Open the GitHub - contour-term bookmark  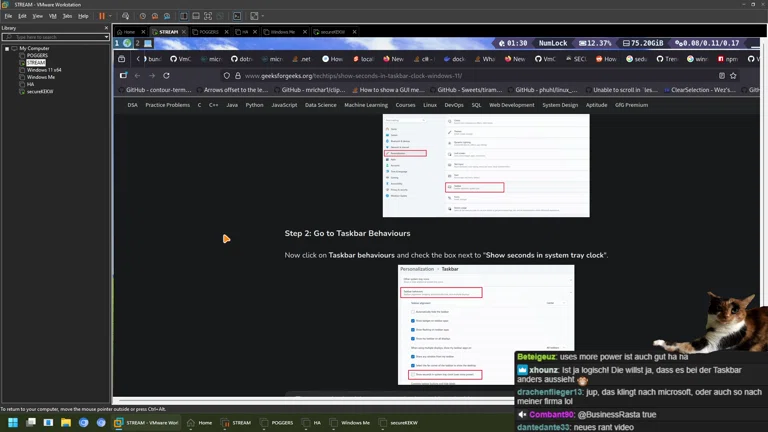(x=155, y=90)
